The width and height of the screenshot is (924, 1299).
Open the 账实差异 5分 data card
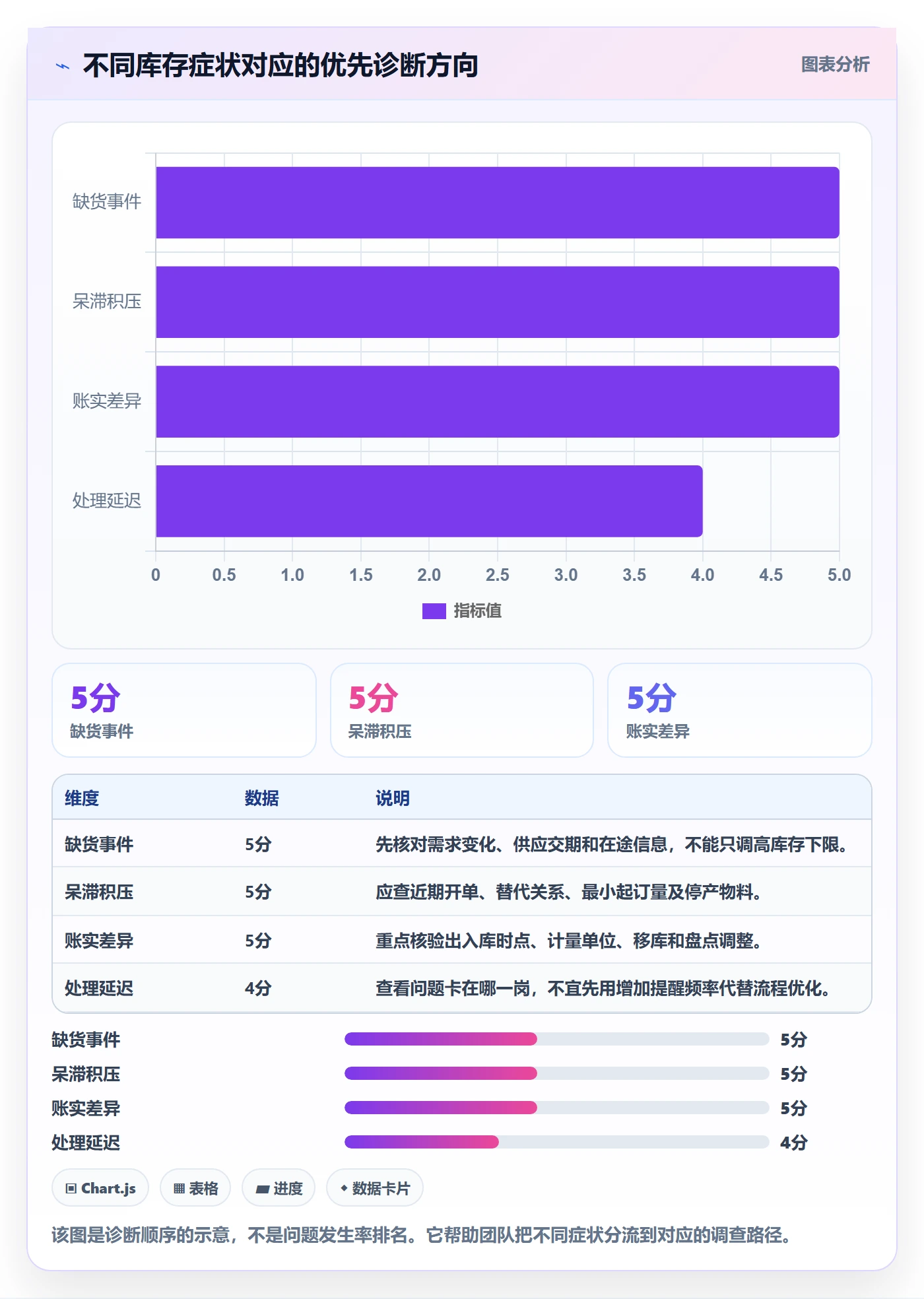click(x=740, y=710)
